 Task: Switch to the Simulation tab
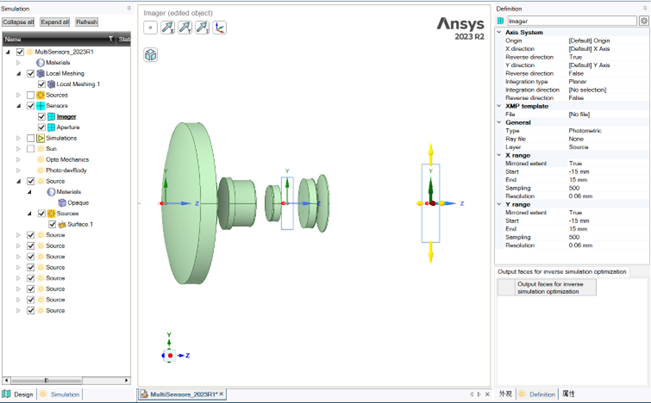coord(60,394)
